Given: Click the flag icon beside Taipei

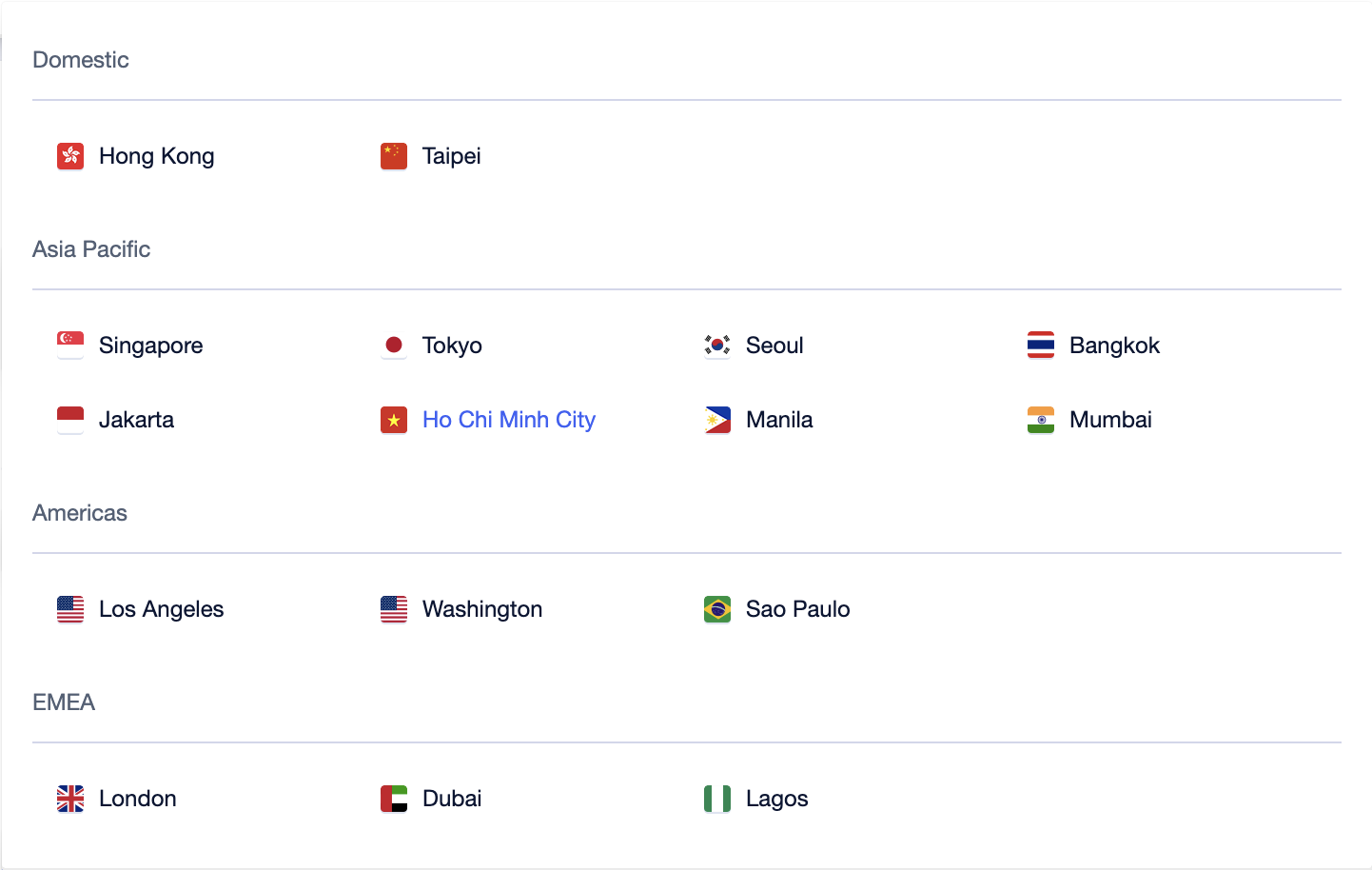Looking at the screenshot, I should 394,156.
